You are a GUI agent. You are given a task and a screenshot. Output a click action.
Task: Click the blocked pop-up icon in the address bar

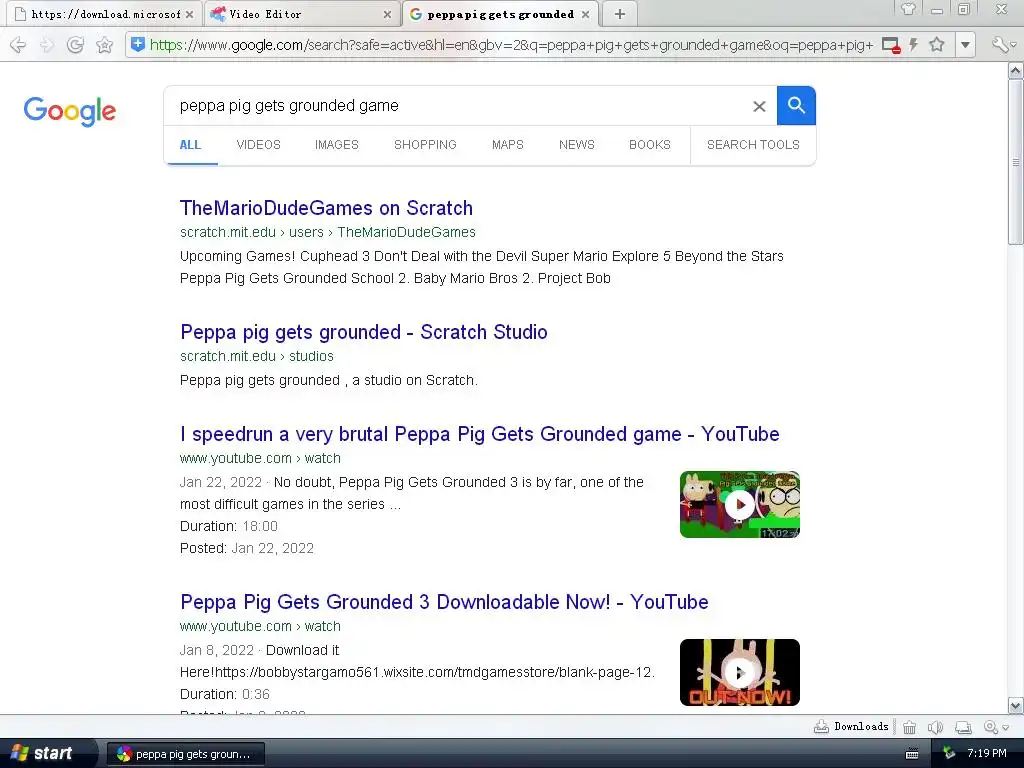pos(891,45)
